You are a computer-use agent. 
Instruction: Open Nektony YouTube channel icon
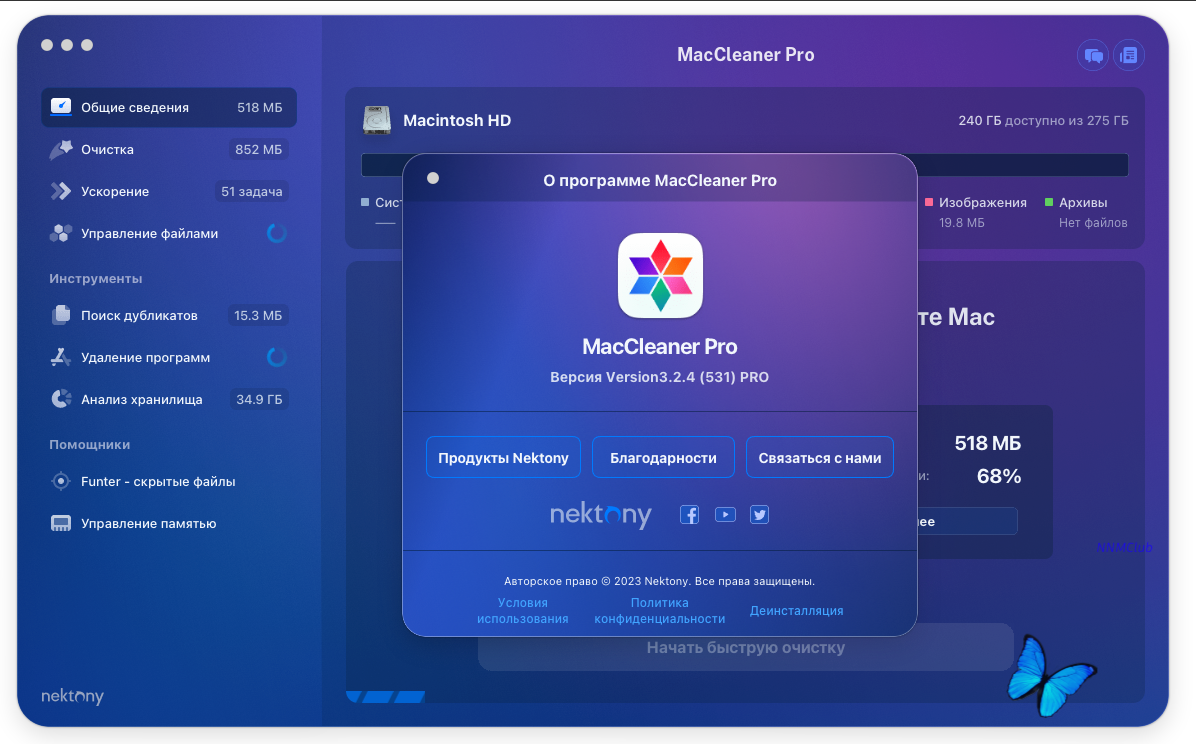725,514
